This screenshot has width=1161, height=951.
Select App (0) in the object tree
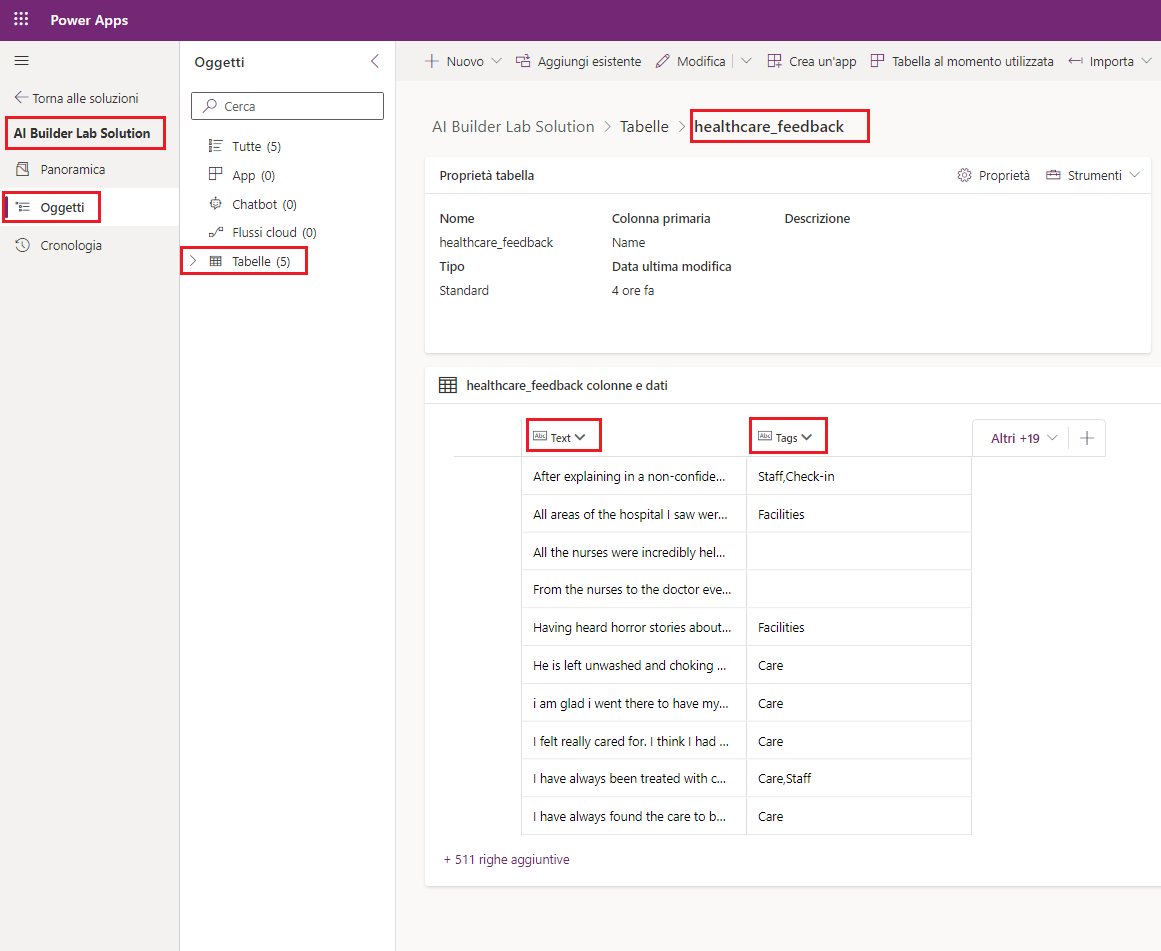(x=253, y=176)
